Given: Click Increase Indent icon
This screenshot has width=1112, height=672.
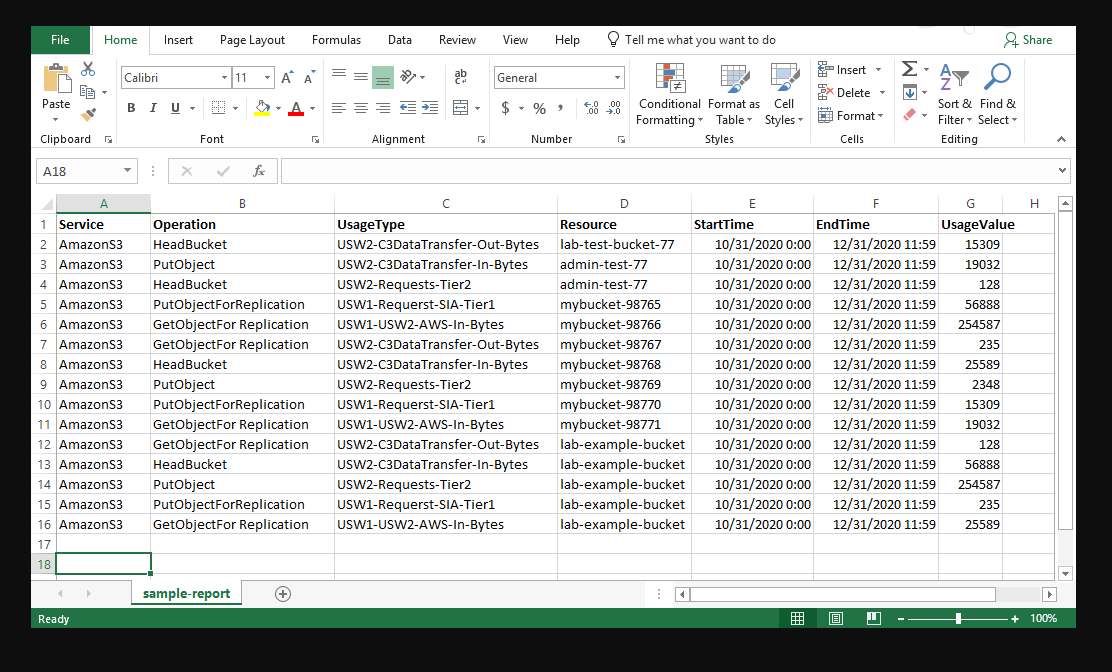Looking at the screenshot, I should [x=430, y=108].
